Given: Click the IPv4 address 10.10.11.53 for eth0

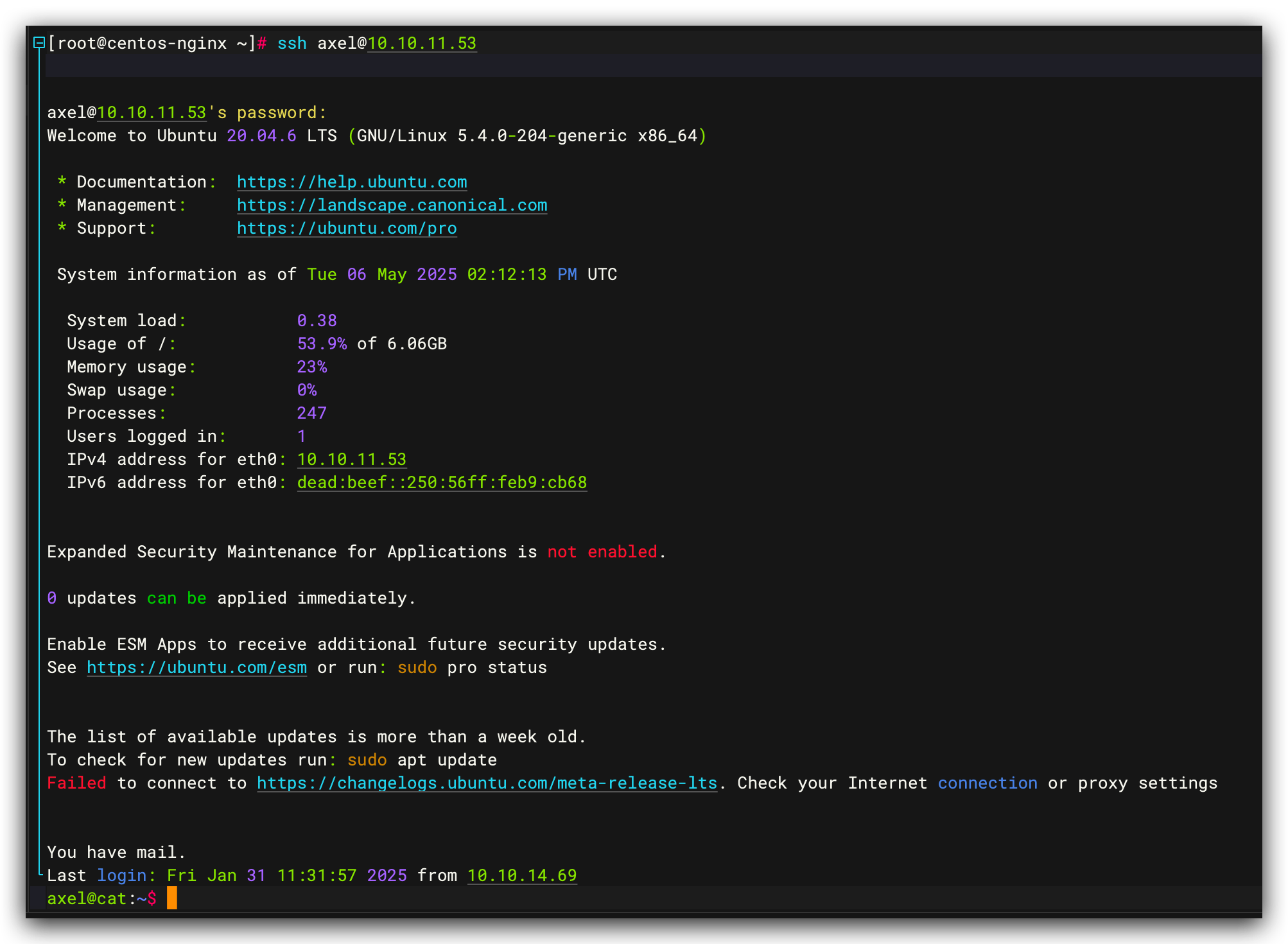Looking at the screenshot, I should [351, 460].
